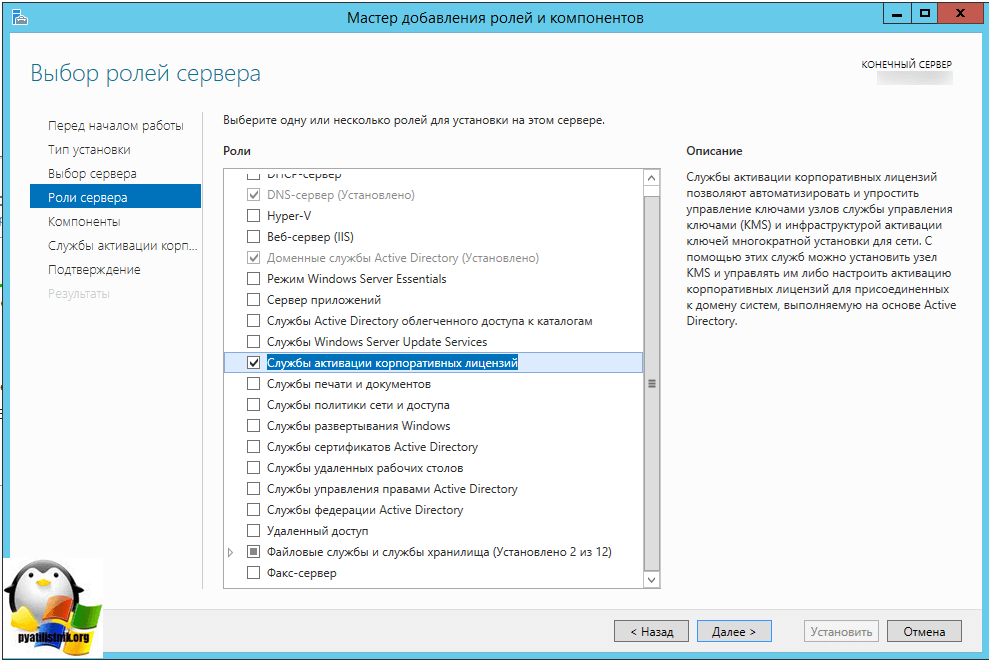Image resolution: width=989 pixels, height=660 pixels.
Task: Check Службы сертификатов Active Directory checkbox
Action: [x=254, y=447]
